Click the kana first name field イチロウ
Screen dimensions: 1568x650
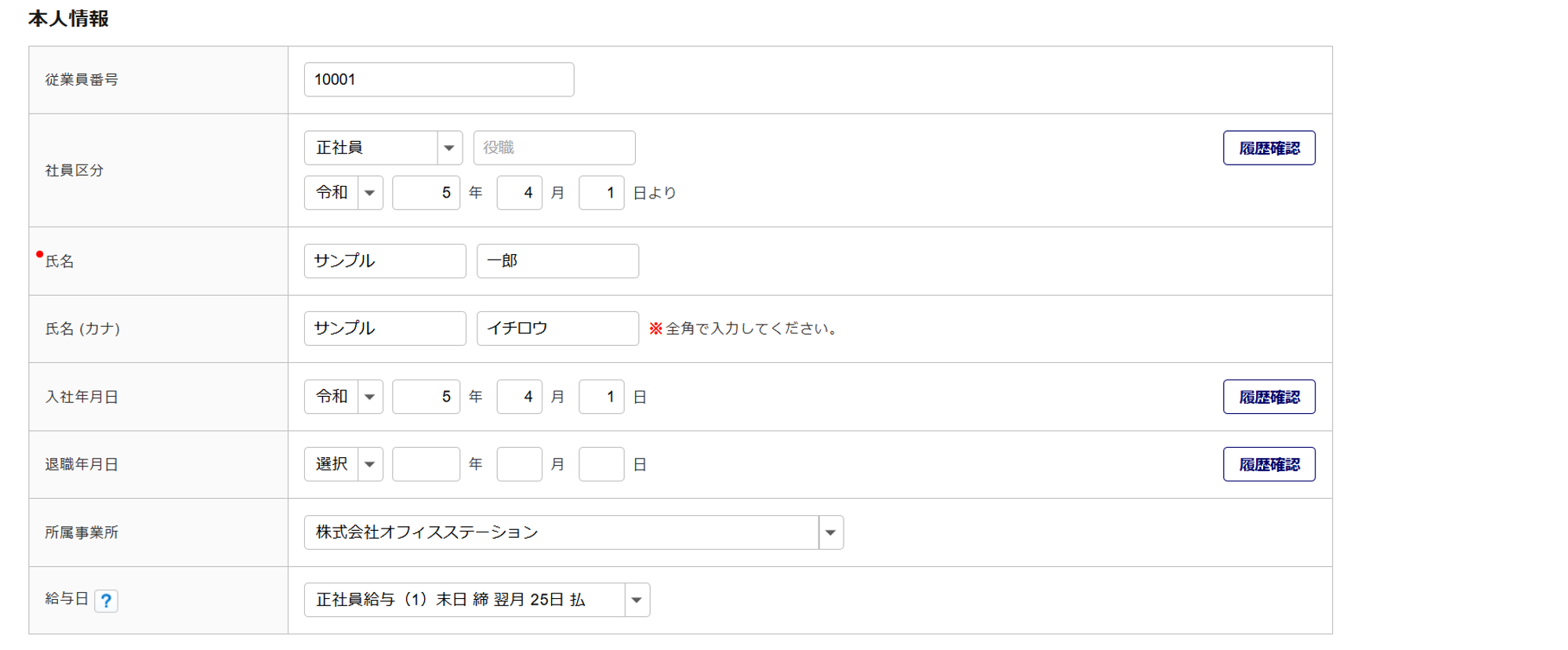(x=557, y=329)
